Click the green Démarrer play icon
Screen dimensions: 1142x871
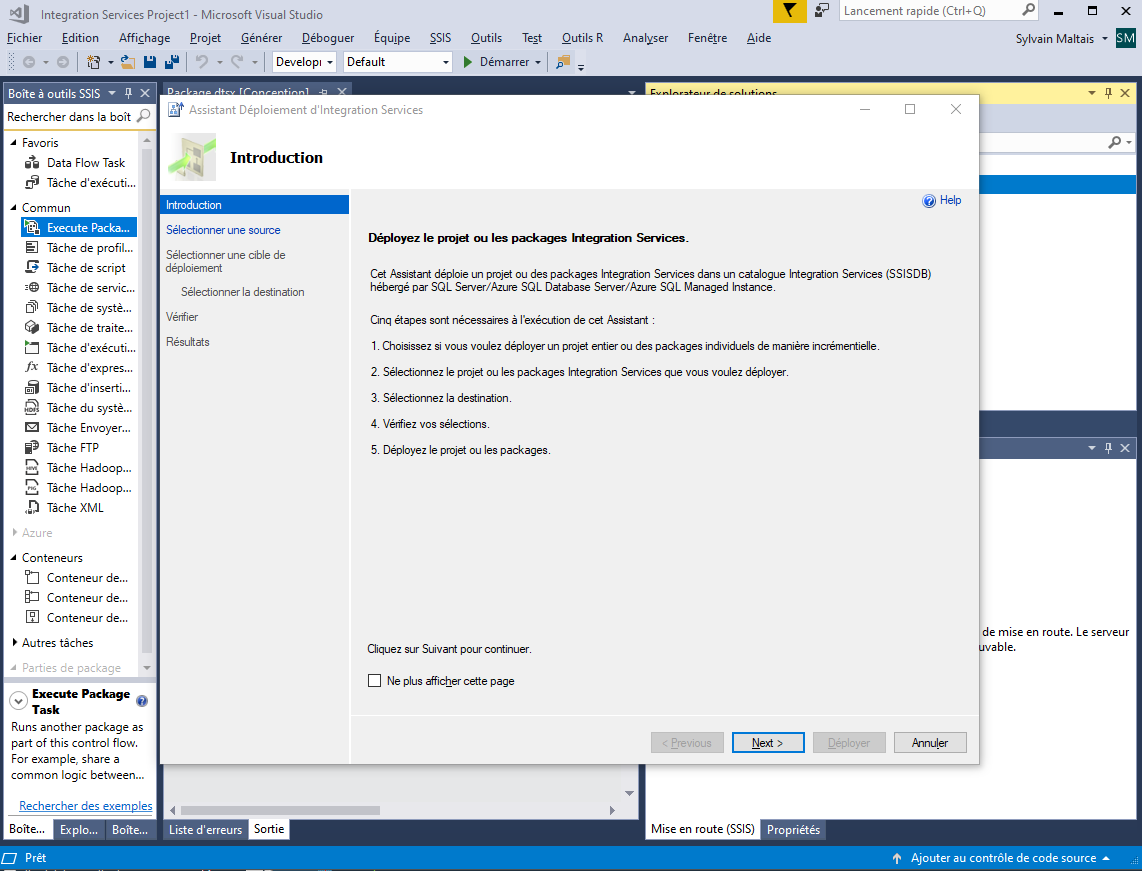click(468, 63)
